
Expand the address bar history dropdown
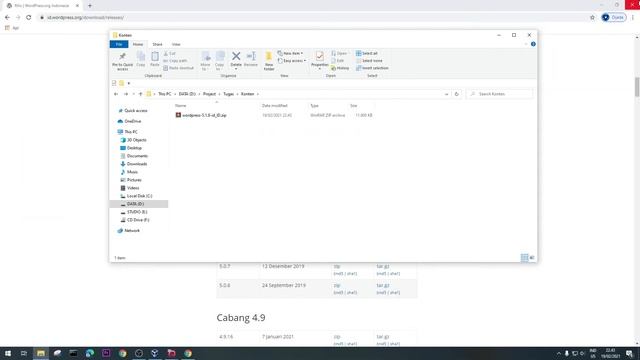click(446, 94)
